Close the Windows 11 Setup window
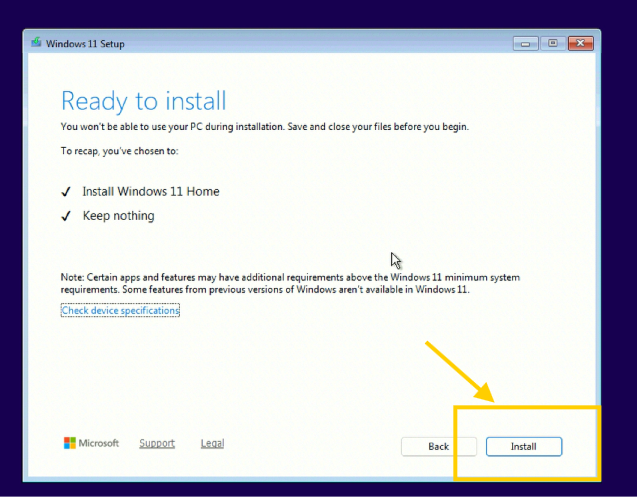The image size is (637, 497). click(581, 43)
